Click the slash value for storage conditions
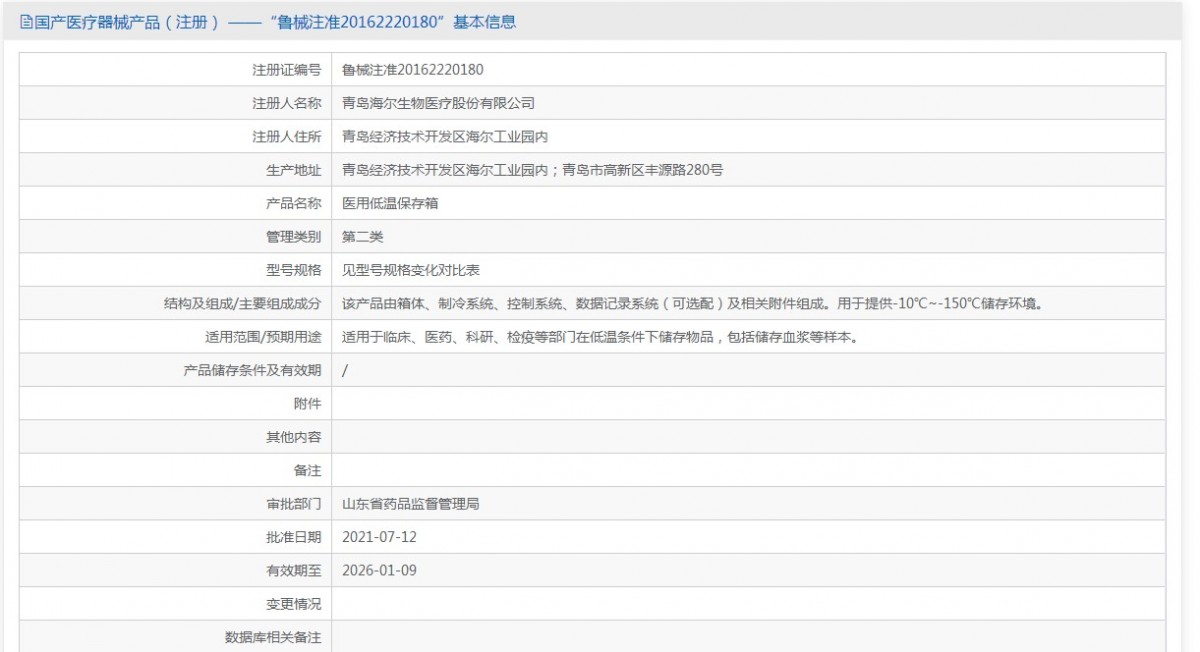Image resolution: width=1200 pixels, height=652 pixels. pyautogui.click(x=345, y=370)
